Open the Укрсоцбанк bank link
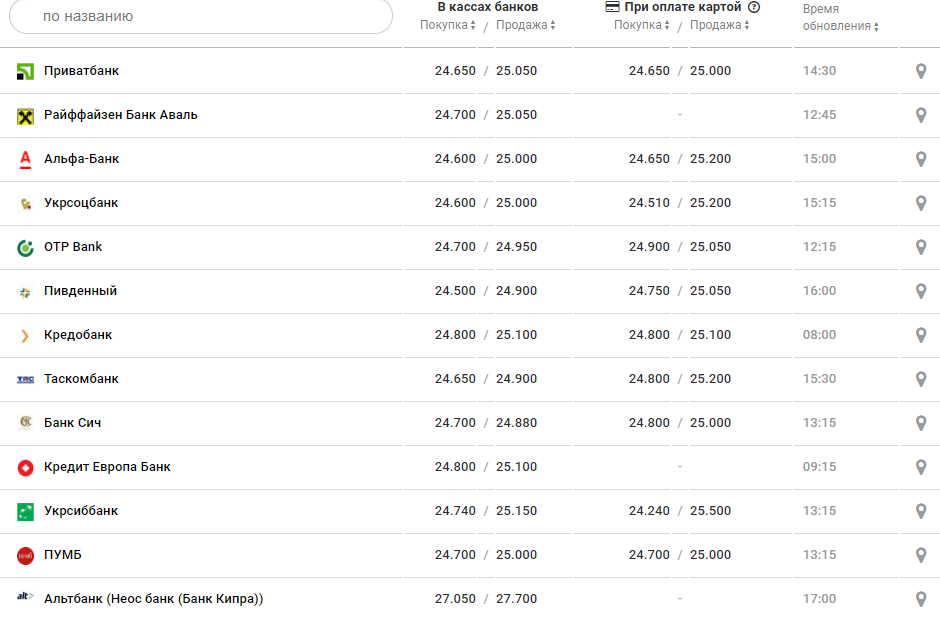The image size is (940, 617). point(81,203)
